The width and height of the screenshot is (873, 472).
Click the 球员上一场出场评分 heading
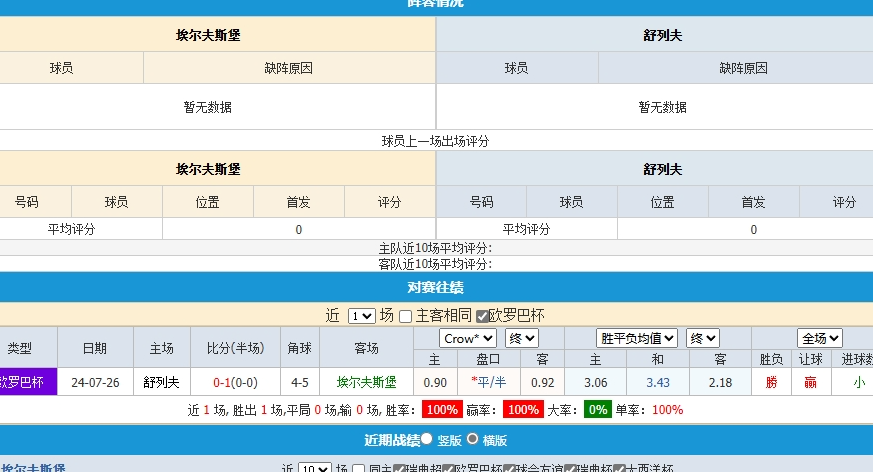435,141
